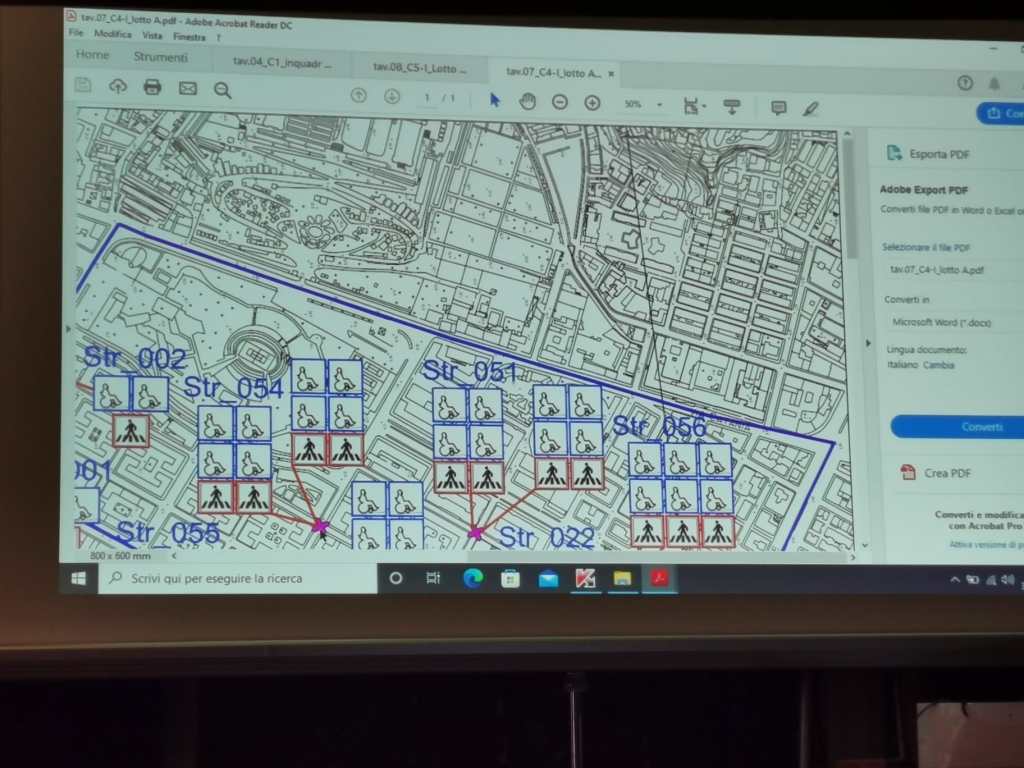This screenshot has width=1024, height=768.
Task: Open the Modifica menu
Action: coord(113,34)
